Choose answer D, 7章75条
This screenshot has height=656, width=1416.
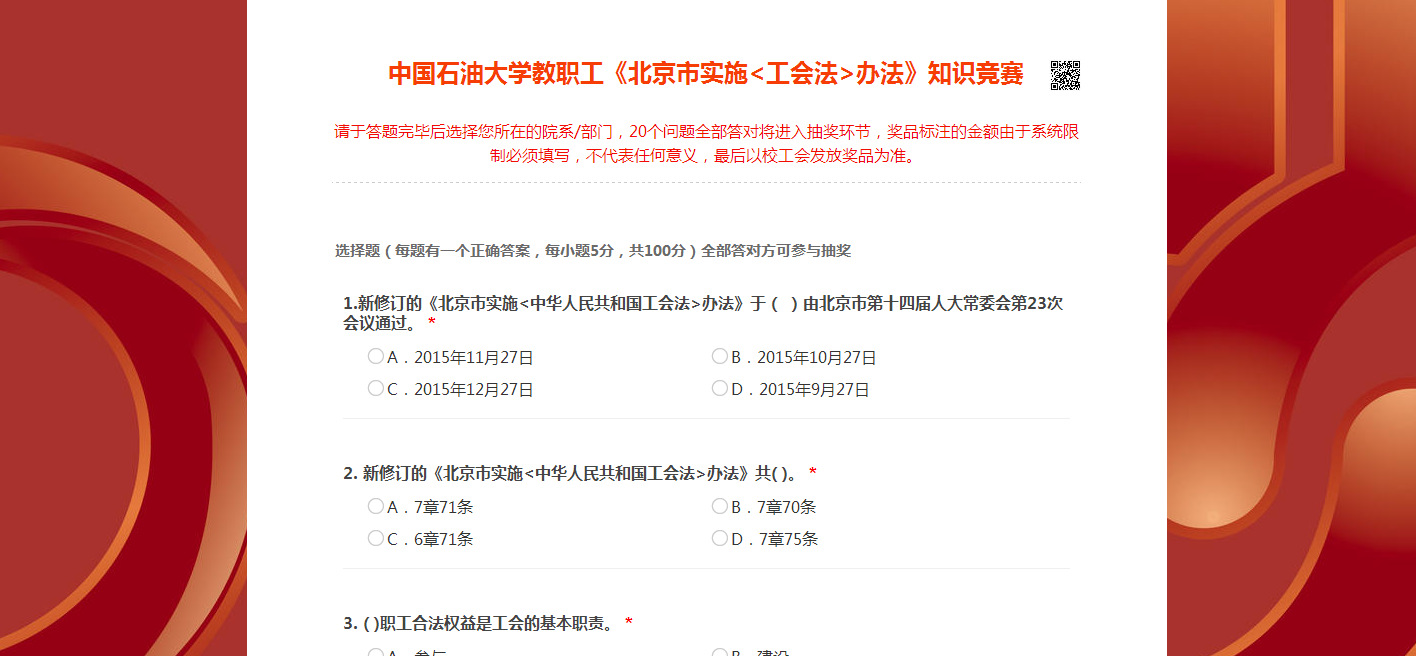pyautogui.click(x=720, y=539)
